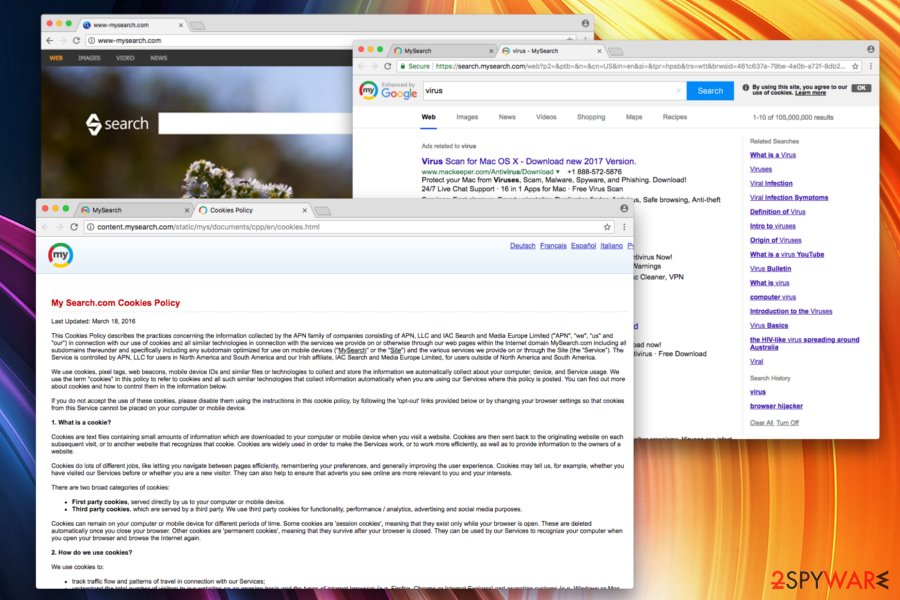
Task: Open the Images results tab
Action: pyautogui.click(x=467, y=117)
